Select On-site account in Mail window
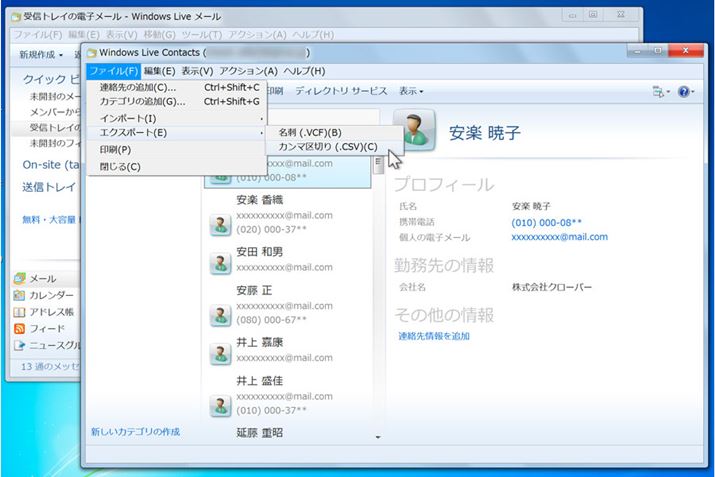Image resolution: width=715 pixels, height=477 pixels. point(51,165)
